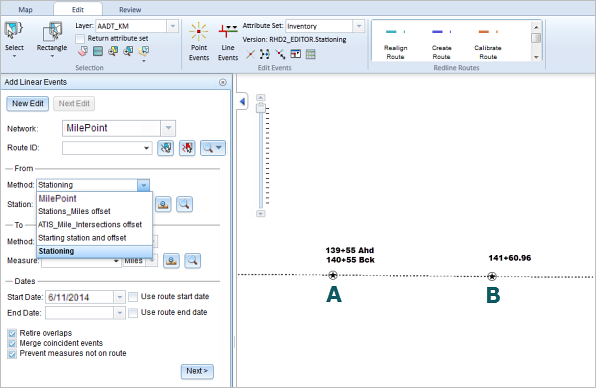Switch to the Map tab

25,10
